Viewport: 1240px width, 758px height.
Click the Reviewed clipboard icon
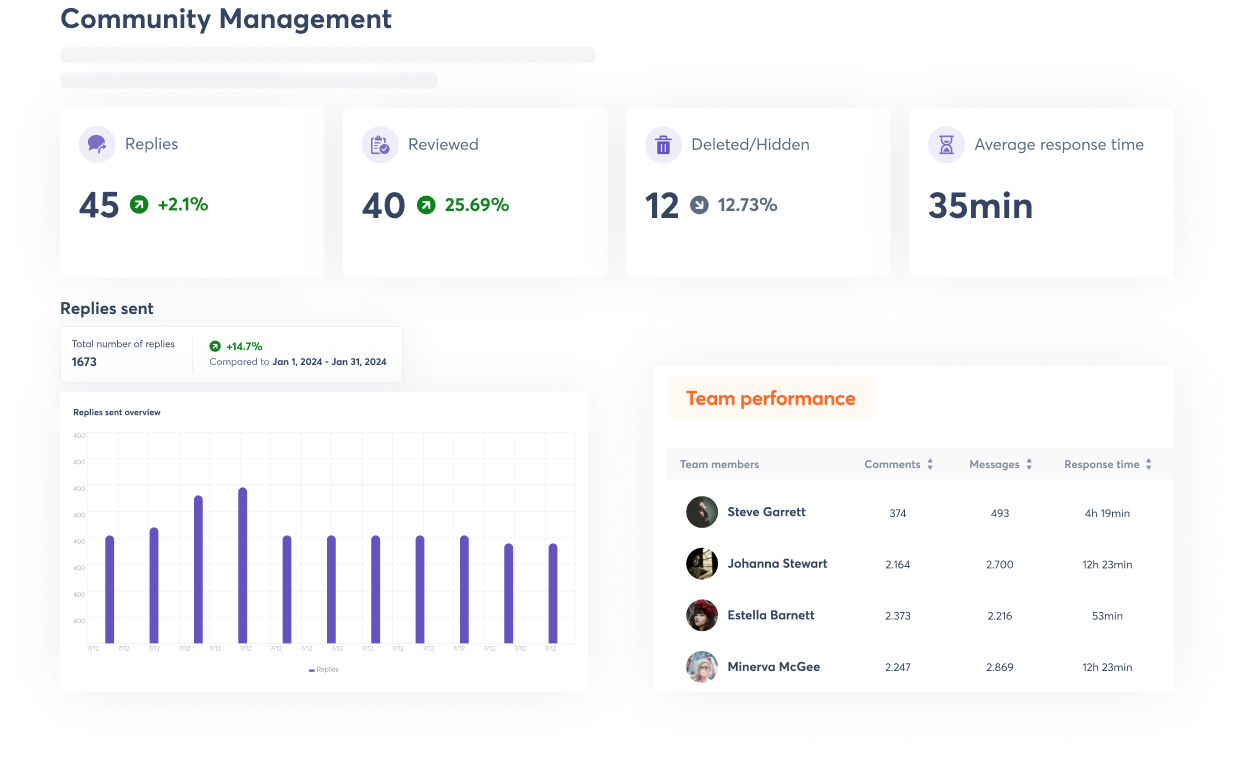(380, 145)
